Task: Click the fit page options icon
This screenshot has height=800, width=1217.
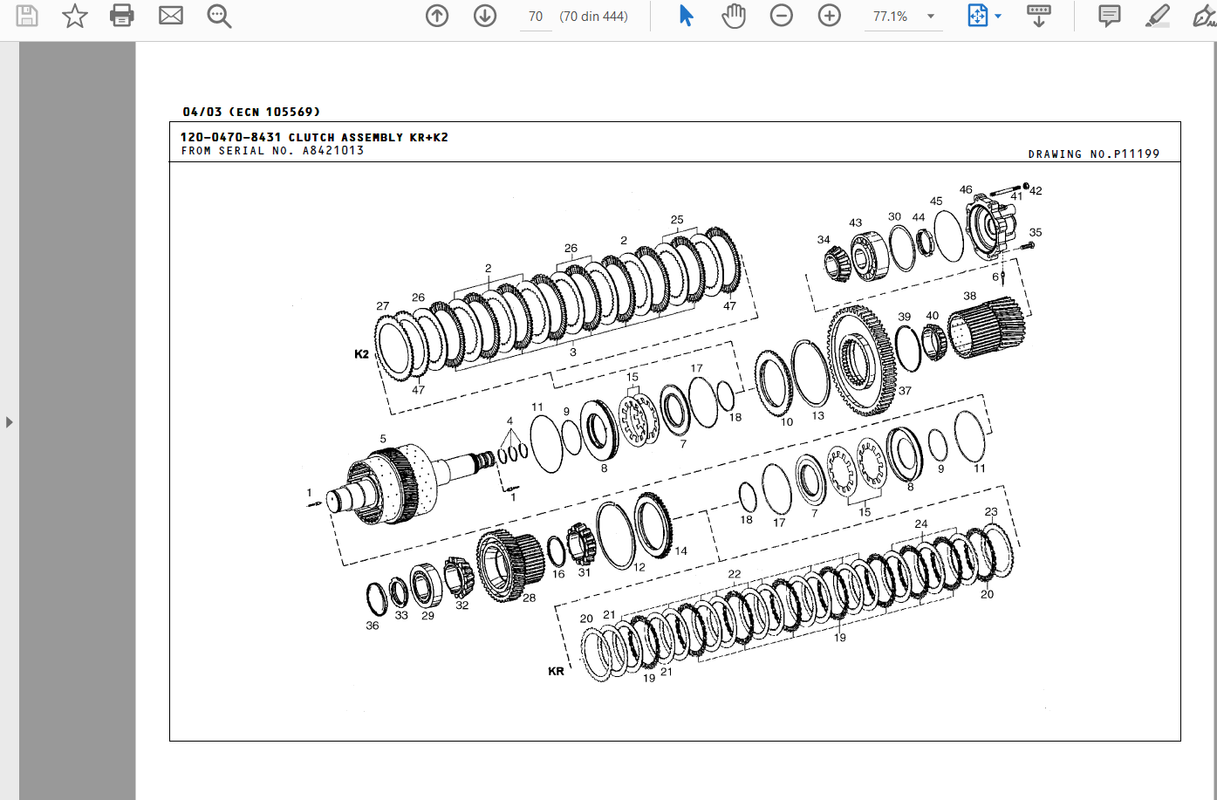Action: 976,16
